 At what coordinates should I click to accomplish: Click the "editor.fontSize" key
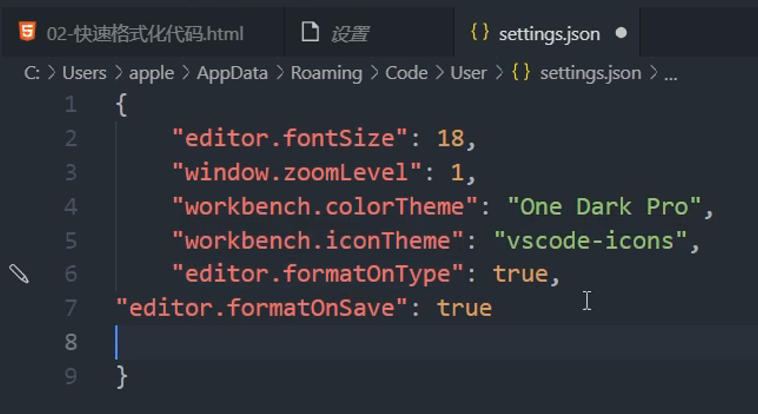pos(290,139)
